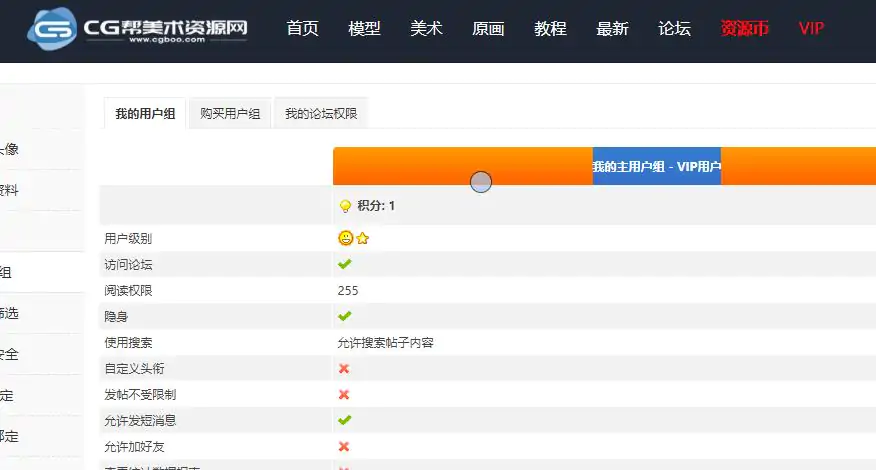Click the 访问论坛 row label
Viewport: 876px width, 470px height.
[x=128, y=264]
